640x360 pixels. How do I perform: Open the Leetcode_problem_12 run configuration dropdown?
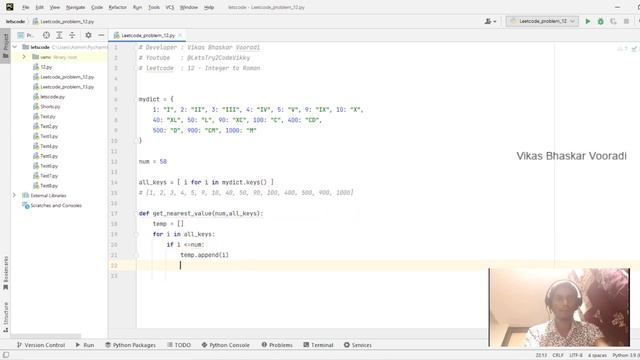tap(542, 21)
